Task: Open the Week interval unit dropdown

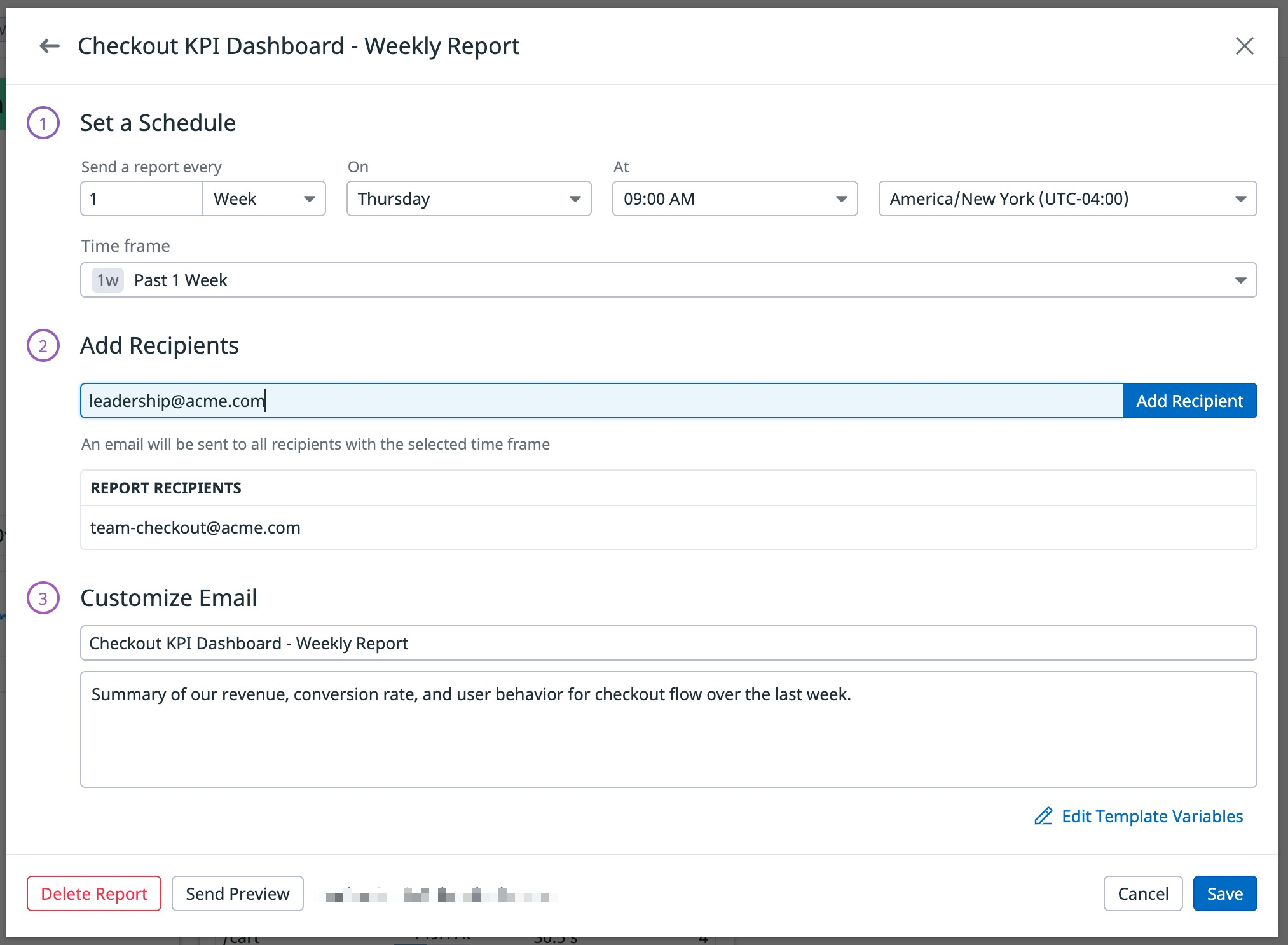Action: click(264, 199)
